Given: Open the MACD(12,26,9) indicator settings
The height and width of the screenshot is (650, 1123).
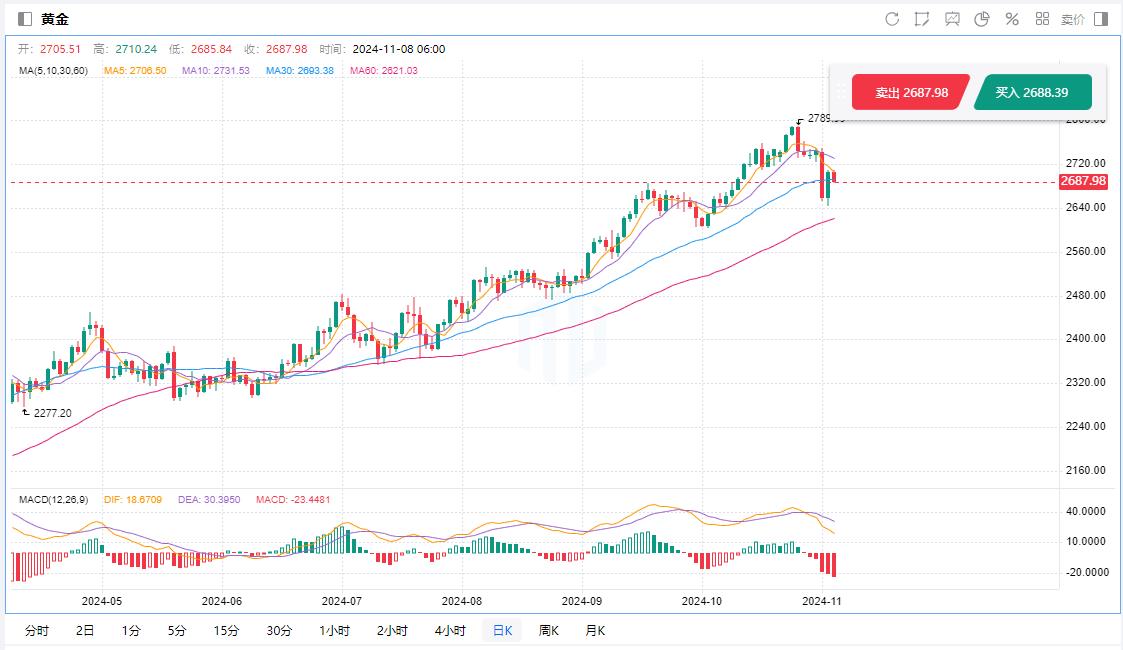Looking at the screenshot, I should pyautogui.click(x=55, y=499).
